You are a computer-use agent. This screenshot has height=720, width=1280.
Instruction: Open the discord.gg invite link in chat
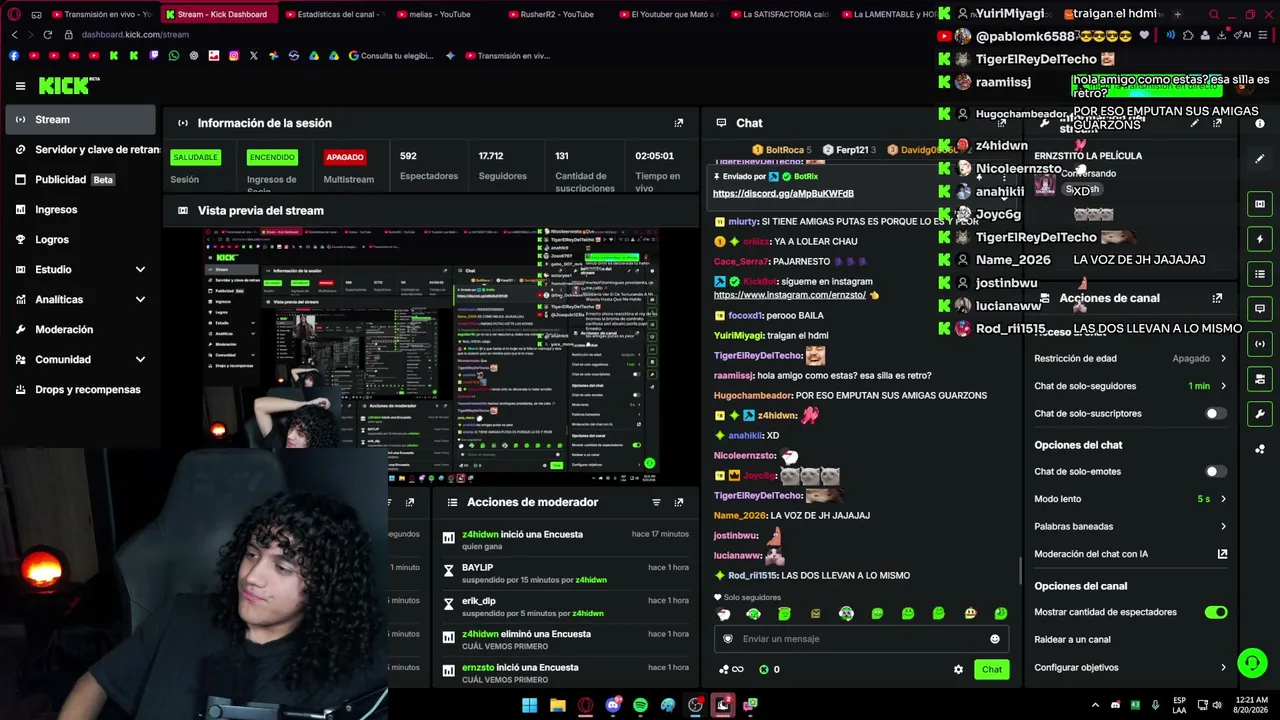pos(783,194)
